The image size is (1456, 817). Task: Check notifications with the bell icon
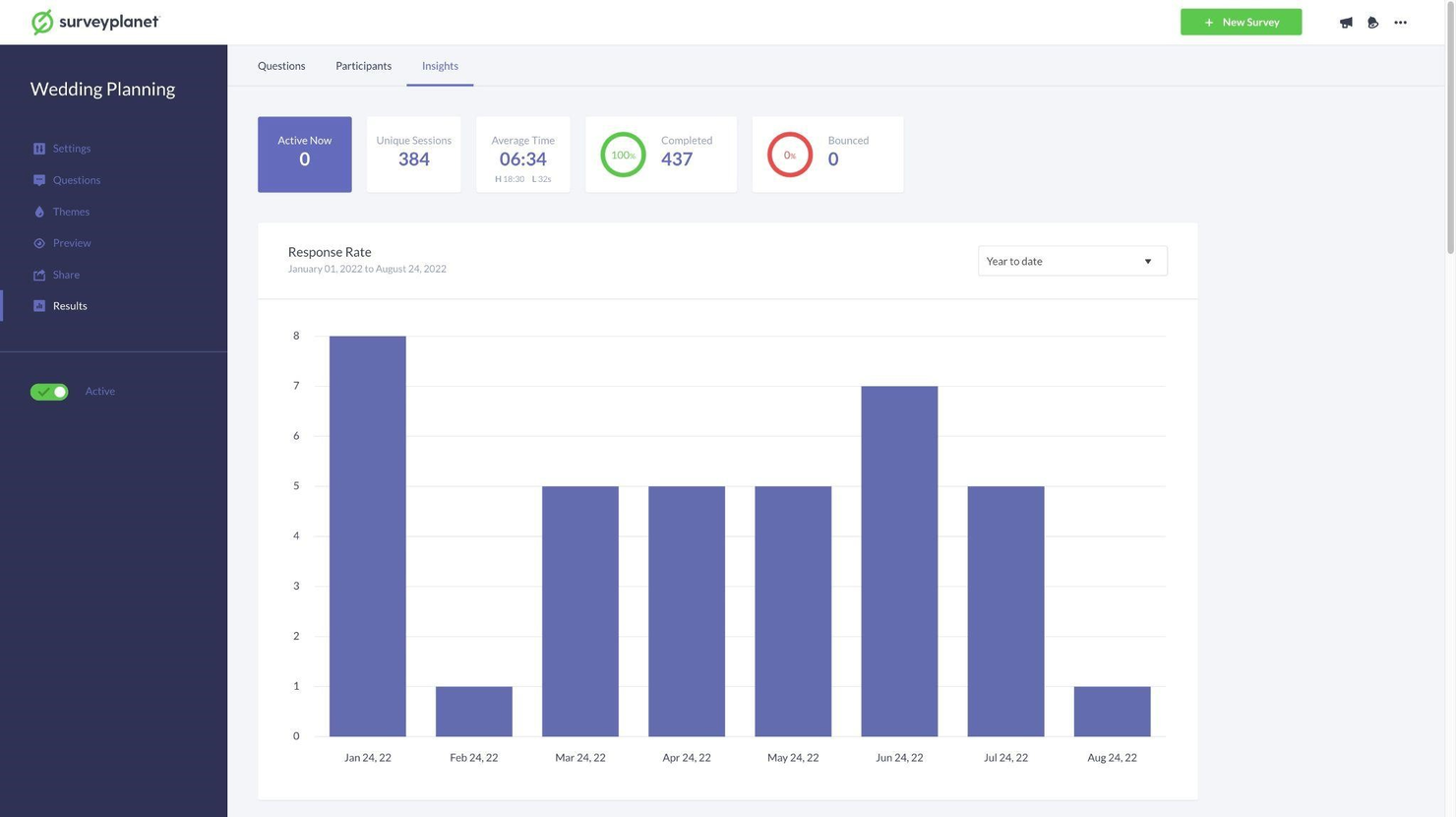tap(1372, 22)
